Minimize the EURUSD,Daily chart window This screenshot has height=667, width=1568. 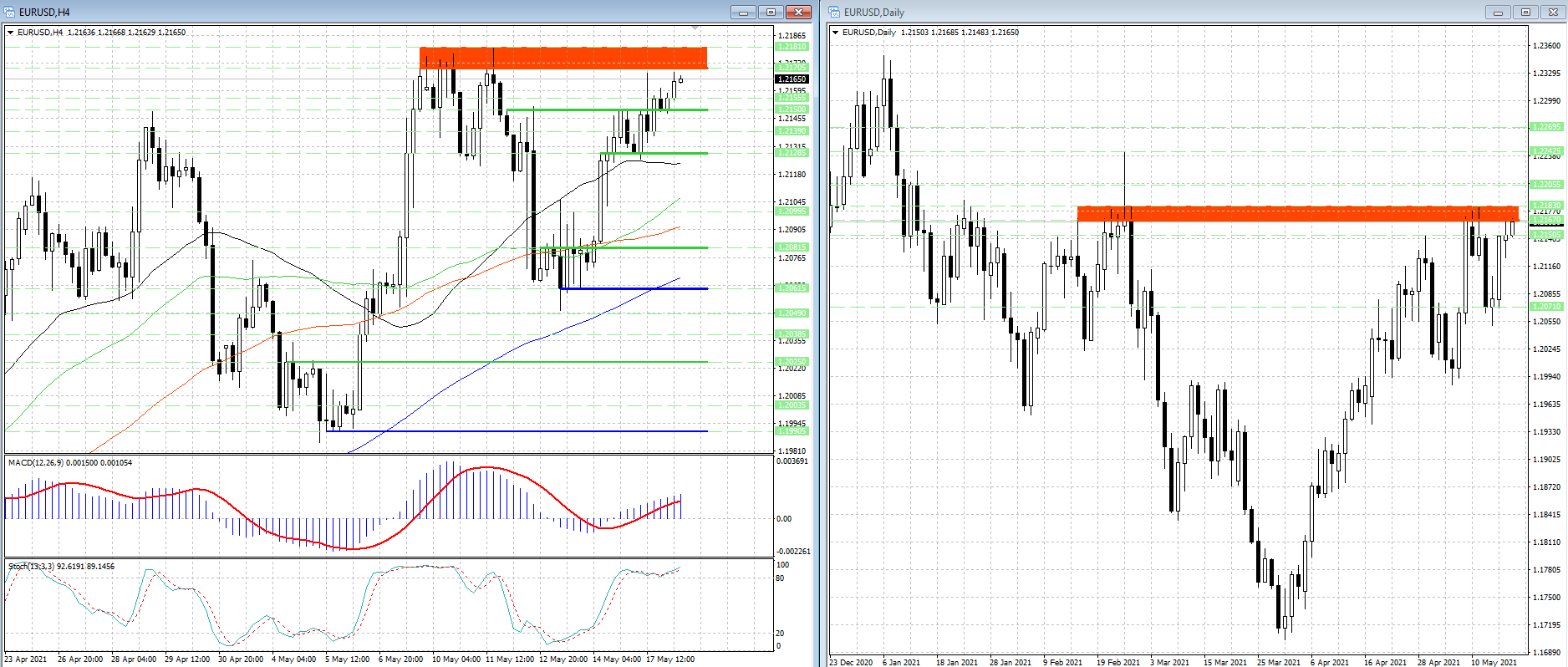tap(1498, 12)
